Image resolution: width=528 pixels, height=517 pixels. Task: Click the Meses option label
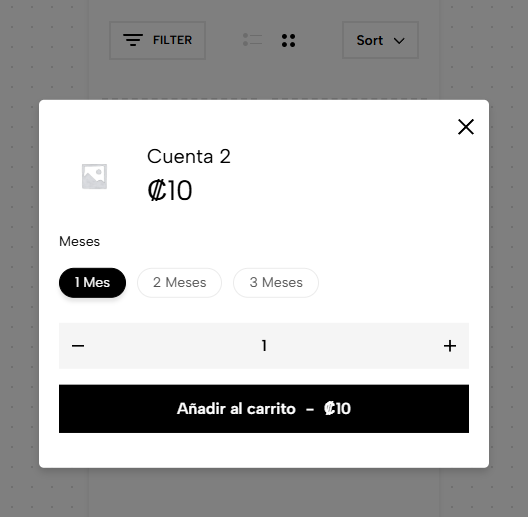(79, 241)
